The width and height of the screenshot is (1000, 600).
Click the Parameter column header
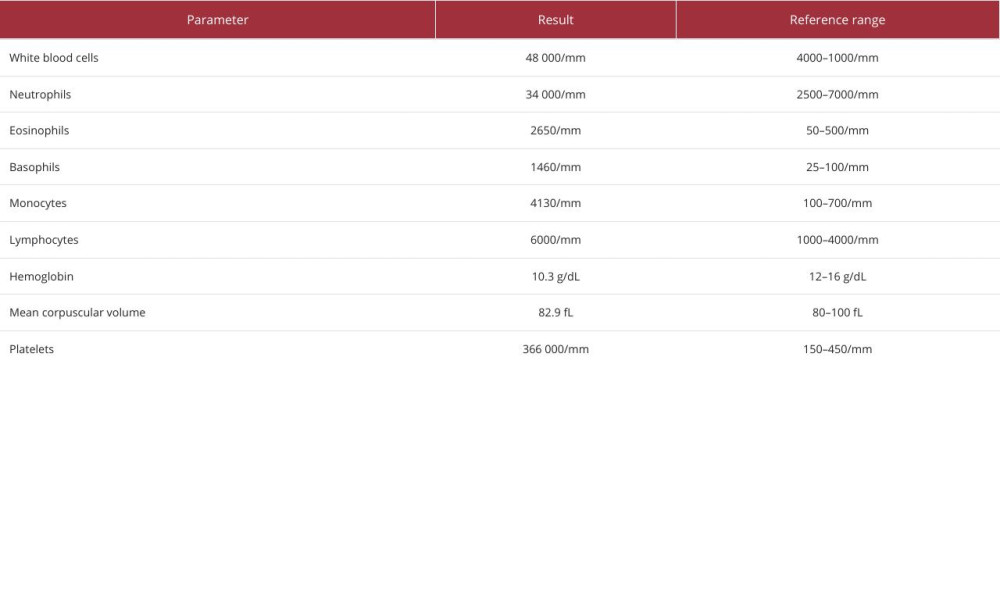217,20
